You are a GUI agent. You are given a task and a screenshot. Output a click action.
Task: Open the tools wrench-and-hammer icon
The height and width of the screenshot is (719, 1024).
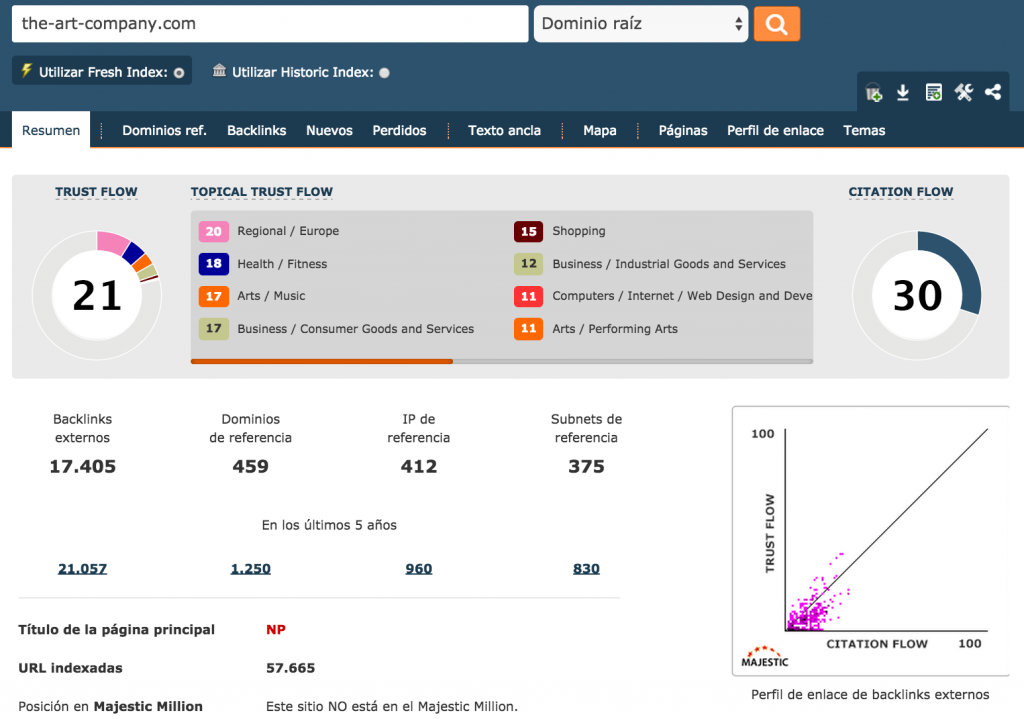(x=963, y=93)
